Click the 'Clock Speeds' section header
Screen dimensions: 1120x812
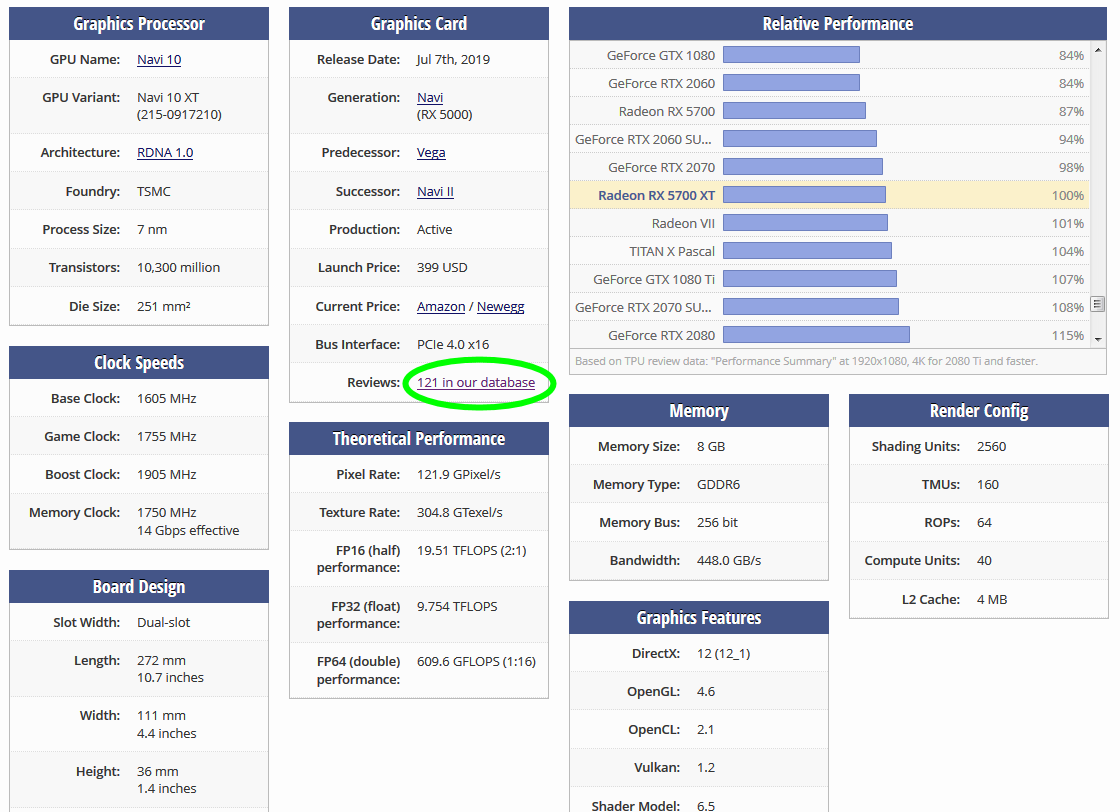pyautogui.click(x=139, y=363)
